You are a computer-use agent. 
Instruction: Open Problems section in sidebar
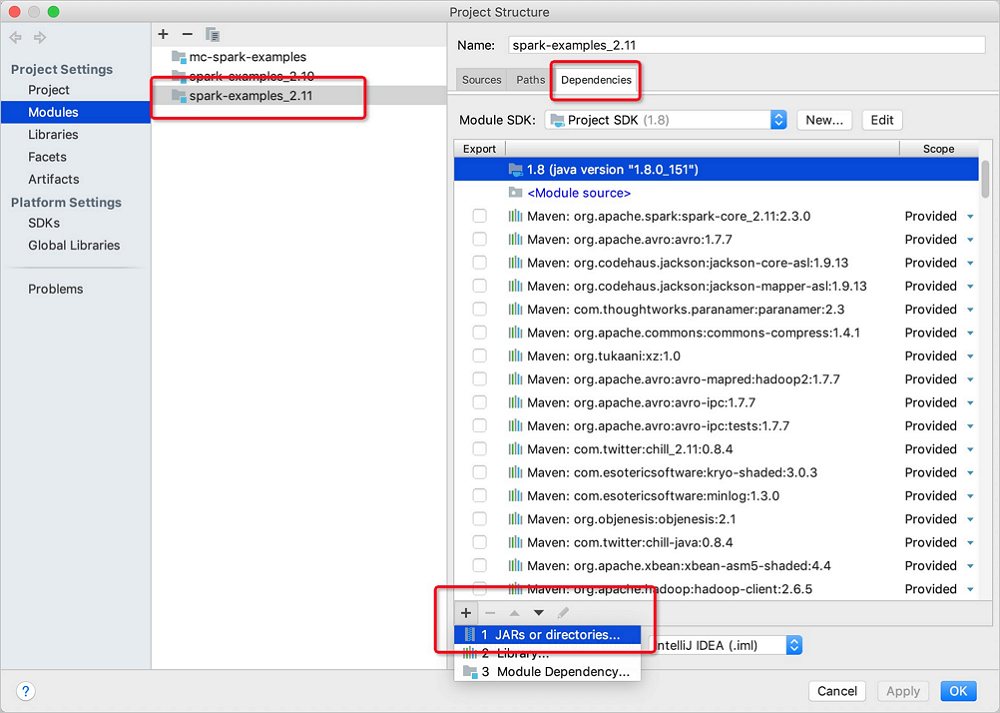click(55, 289)
